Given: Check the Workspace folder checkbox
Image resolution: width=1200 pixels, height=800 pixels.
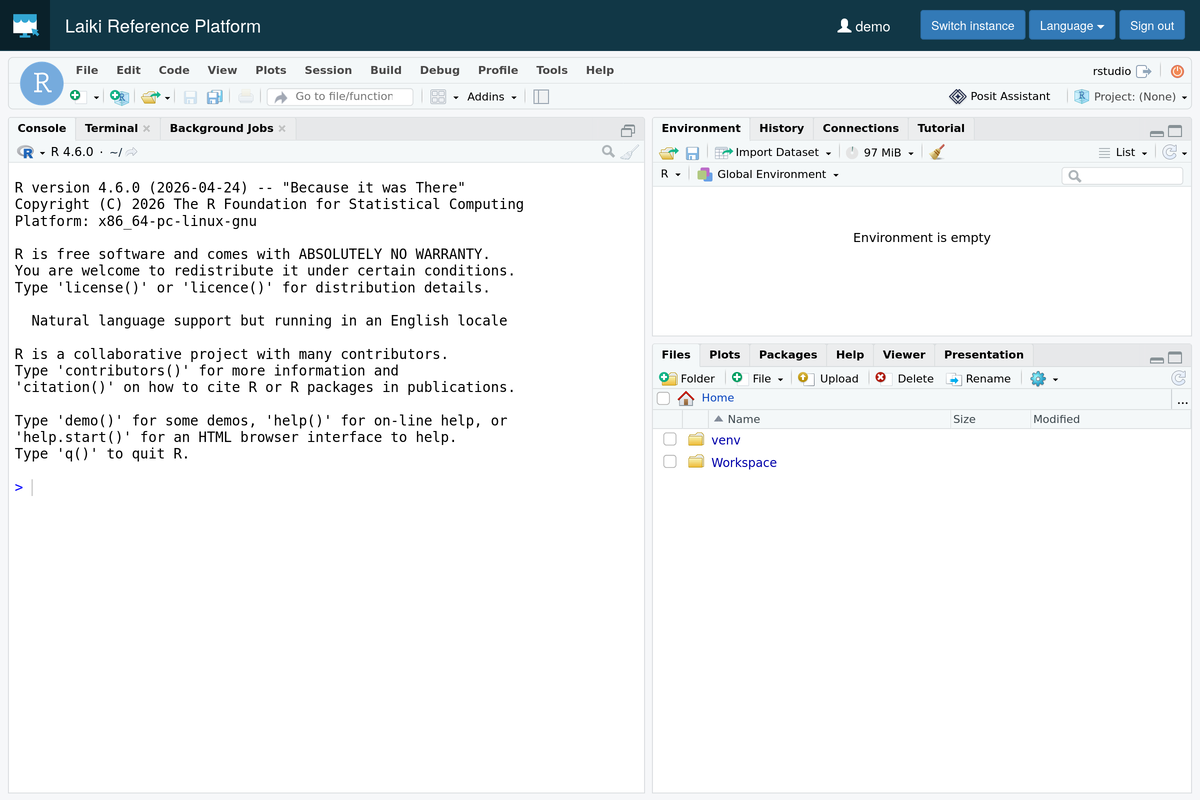Looking at the screenshot, I should click(x=670, y=462).
